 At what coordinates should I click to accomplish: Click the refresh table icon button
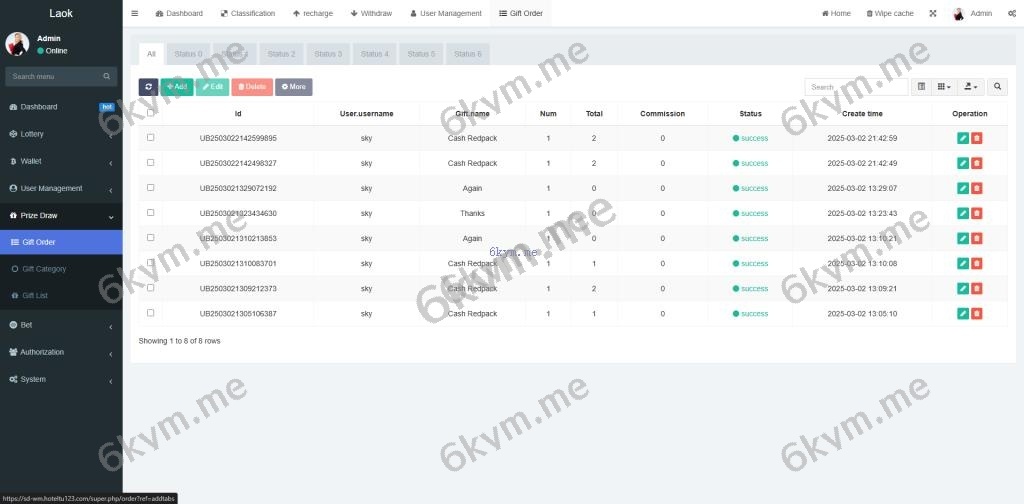(x=148, y=87)
